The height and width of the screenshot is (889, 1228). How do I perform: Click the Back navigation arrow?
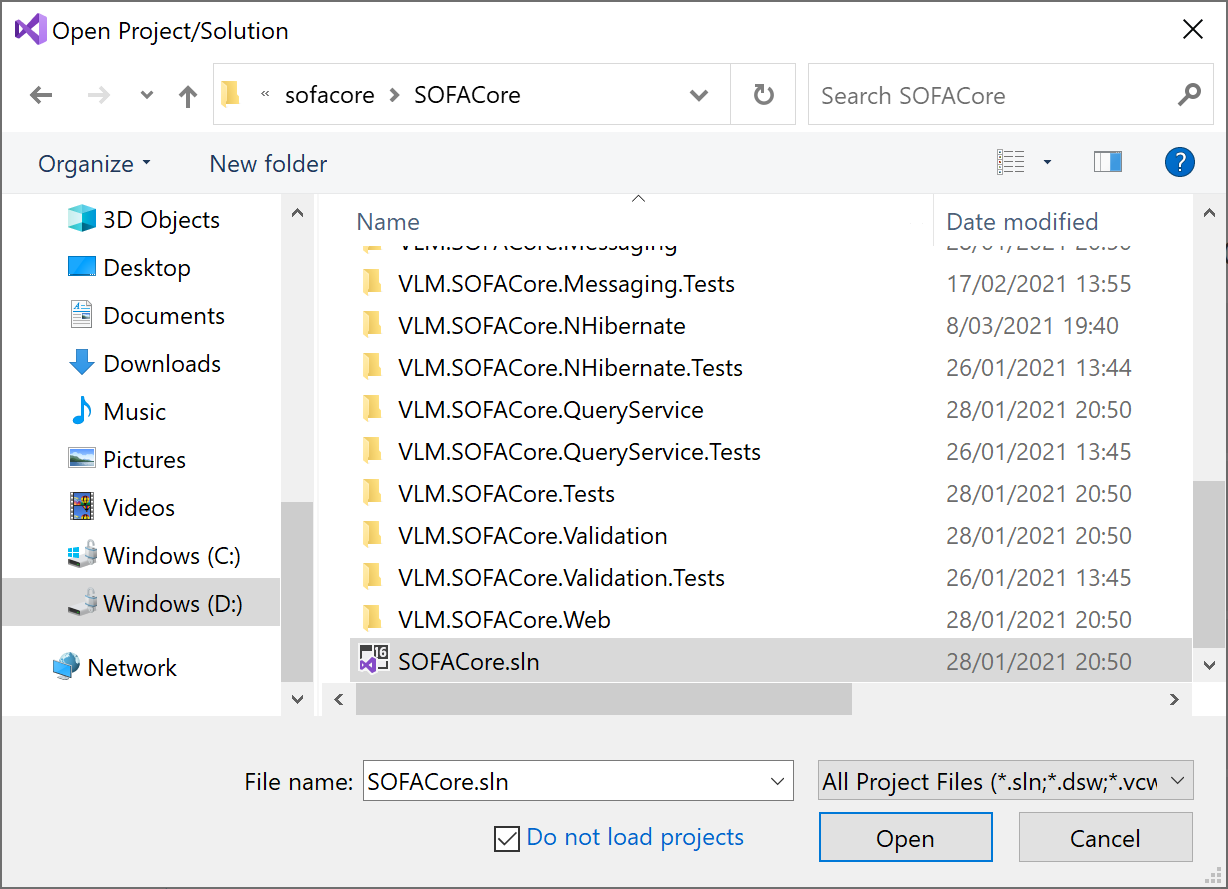(x=41, y=95)
